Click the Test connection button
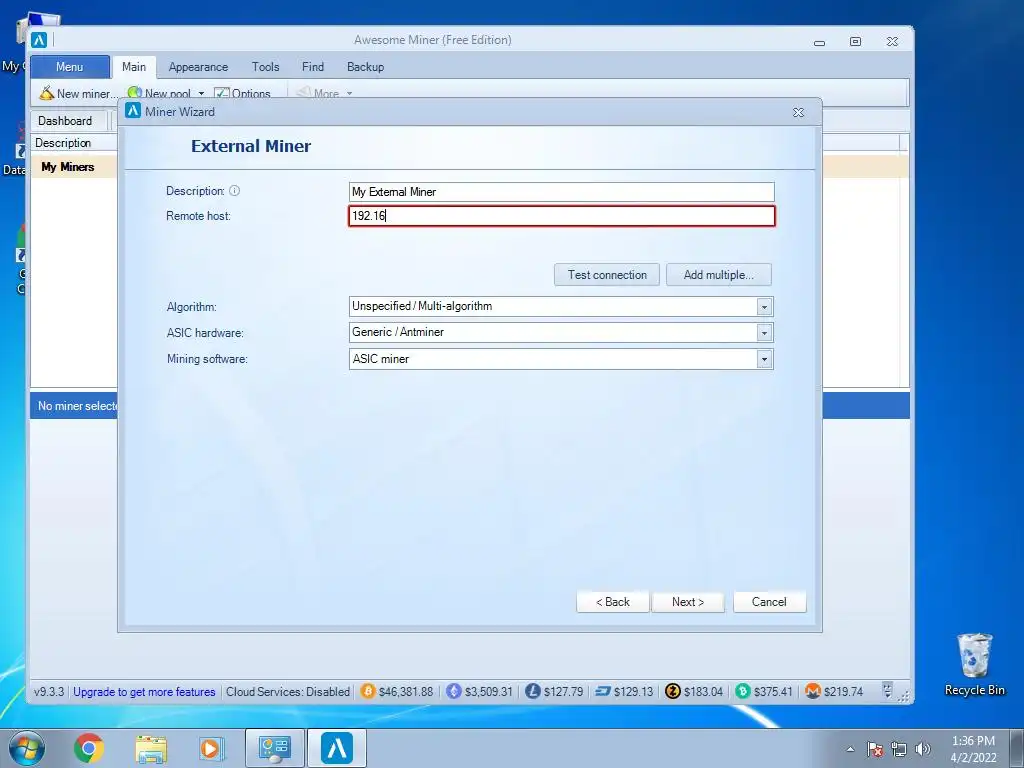Image resolution: width=1024 pixels, height=768 pixels. (x=607, y=275)
